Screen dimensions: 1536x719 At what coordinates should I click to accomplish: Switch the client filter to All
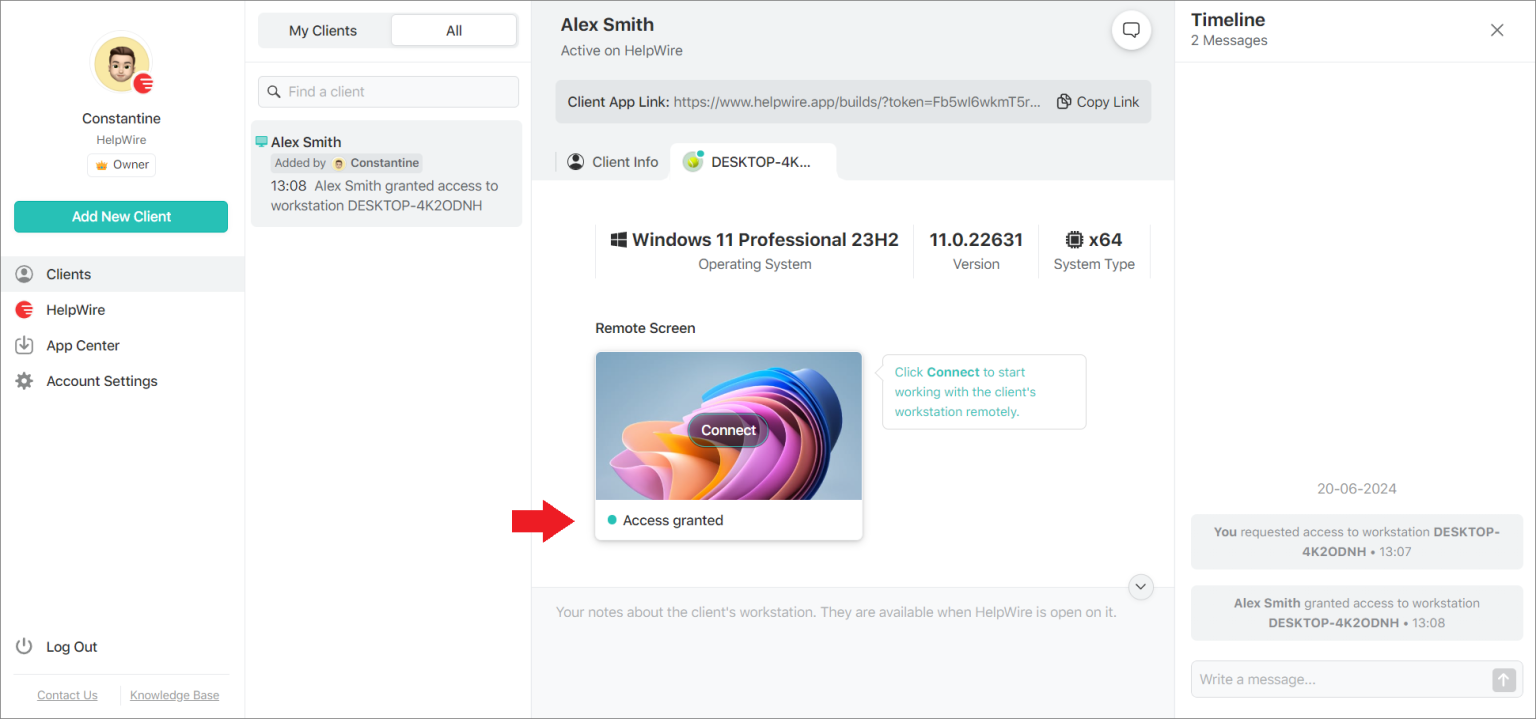[453, 30]
